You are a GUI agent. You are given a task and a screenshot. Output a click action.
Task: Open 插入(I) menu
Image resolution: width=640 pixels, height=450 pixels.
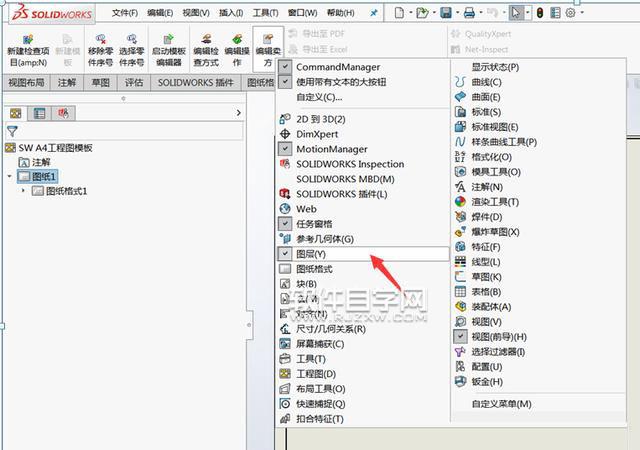(x=231, y=13)
